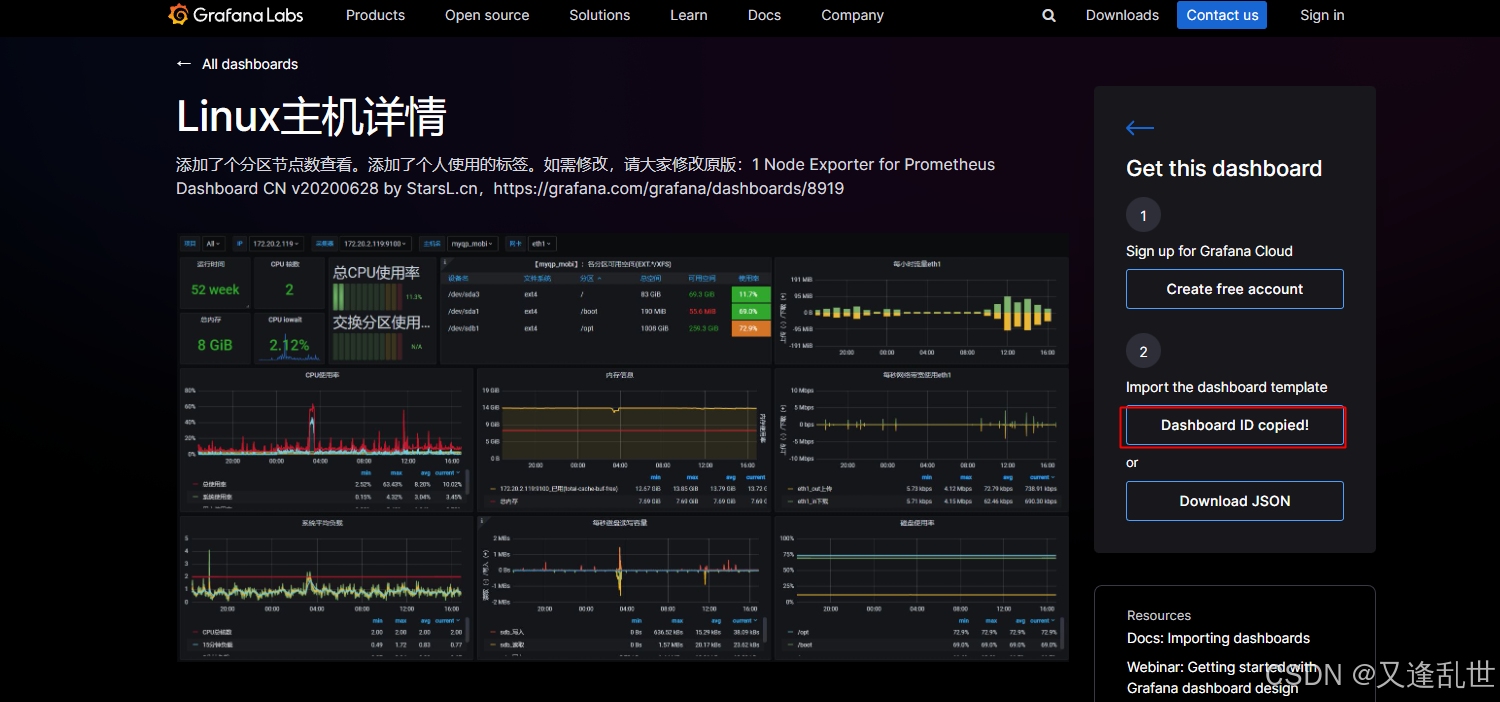The image size is (1500, 702).
Task: Click Download JSON button
Action: pyautogui.click(x=1235, y=501)
